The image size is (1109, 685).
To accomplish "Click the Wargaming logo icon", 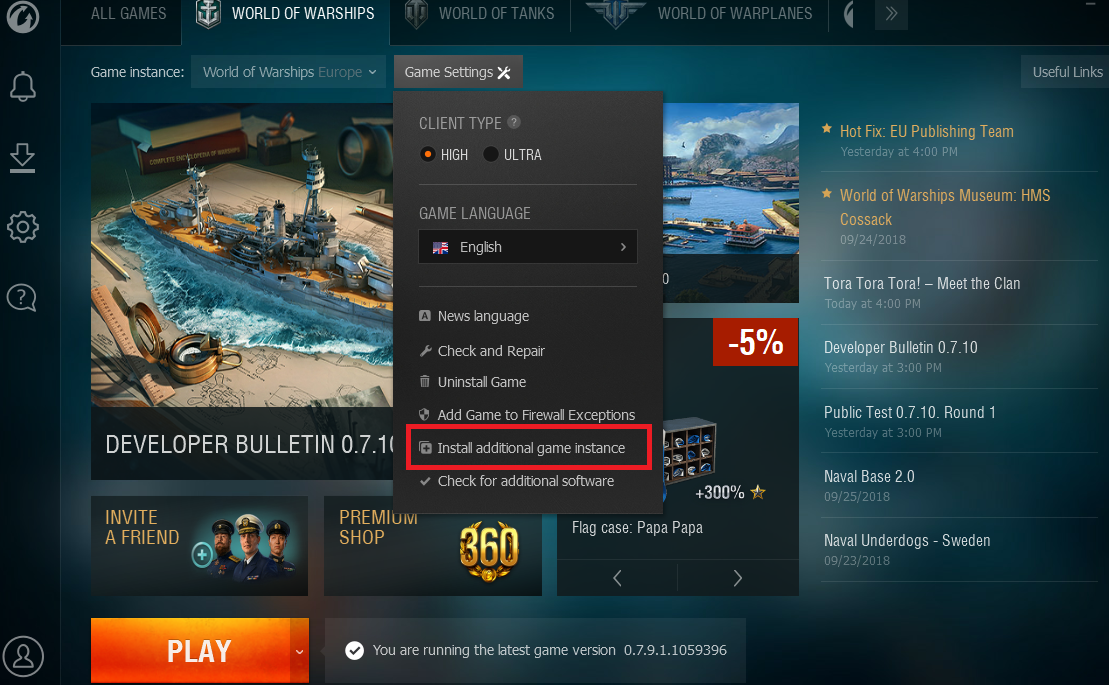I will pos(23,16).
